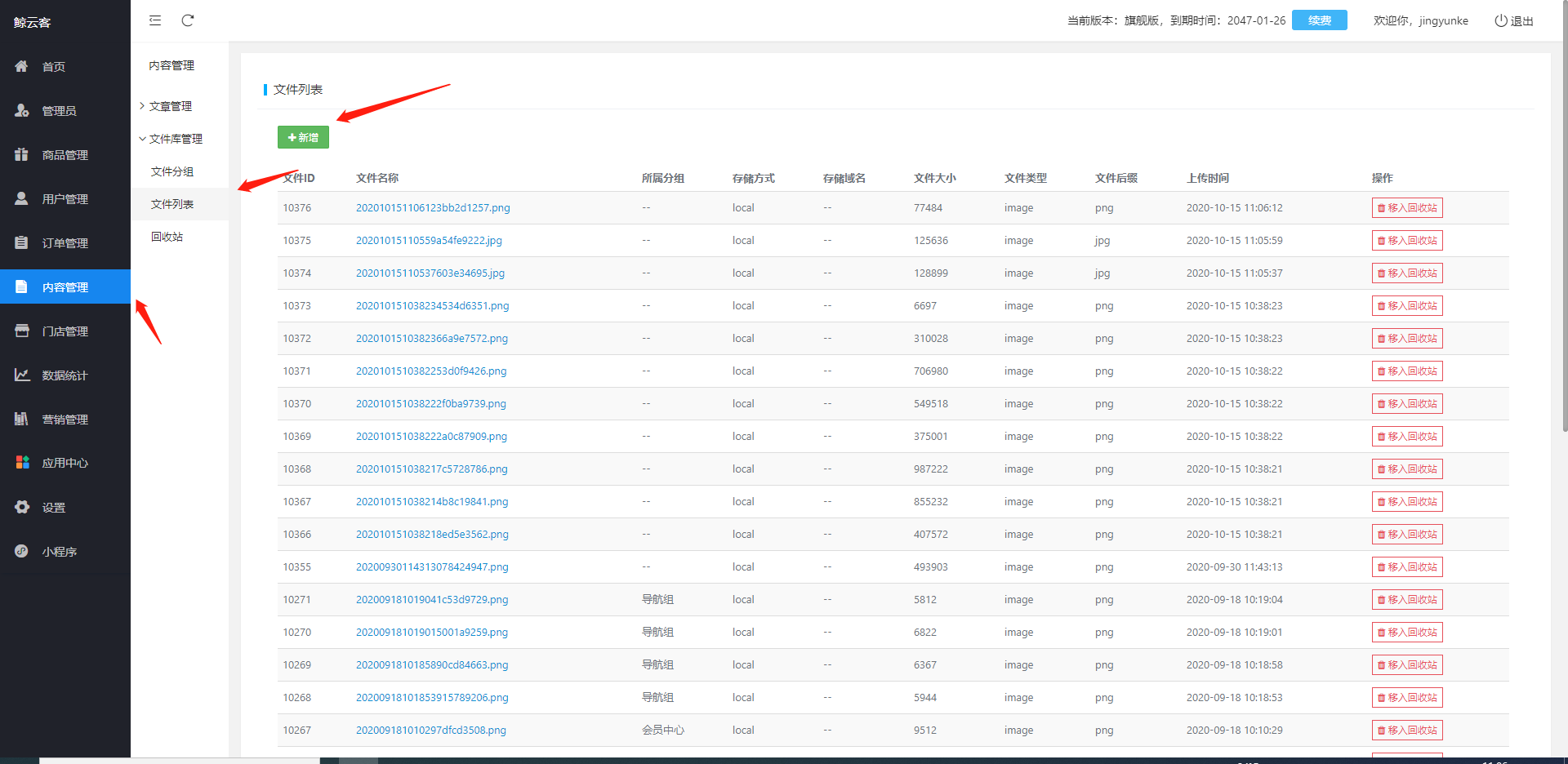Open file link 202010151038217c5728786.png
The image size is (1568, 764).
pos(432,469)
